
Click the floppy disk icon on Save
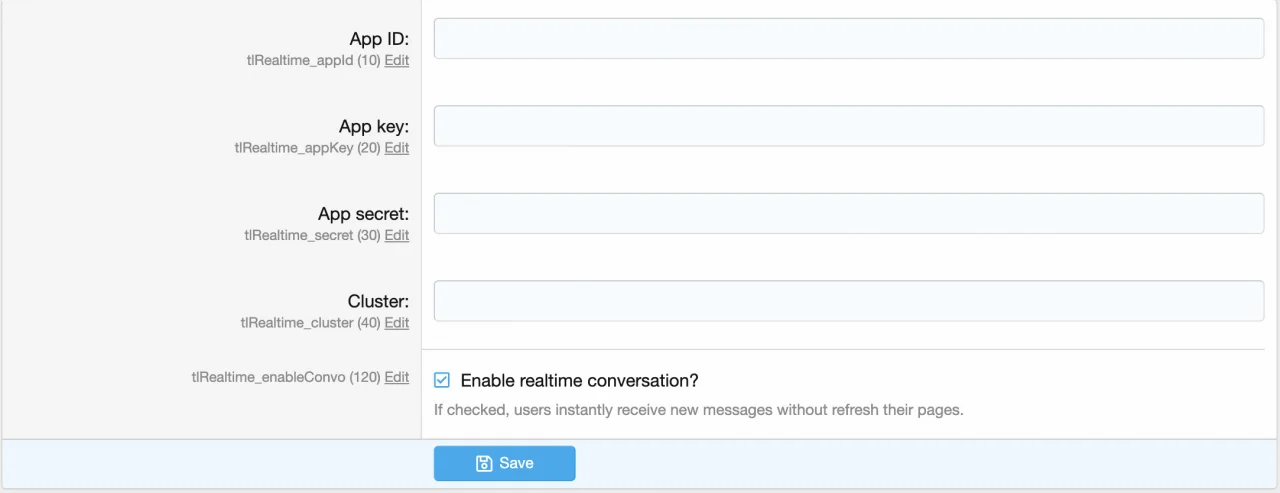484,463
